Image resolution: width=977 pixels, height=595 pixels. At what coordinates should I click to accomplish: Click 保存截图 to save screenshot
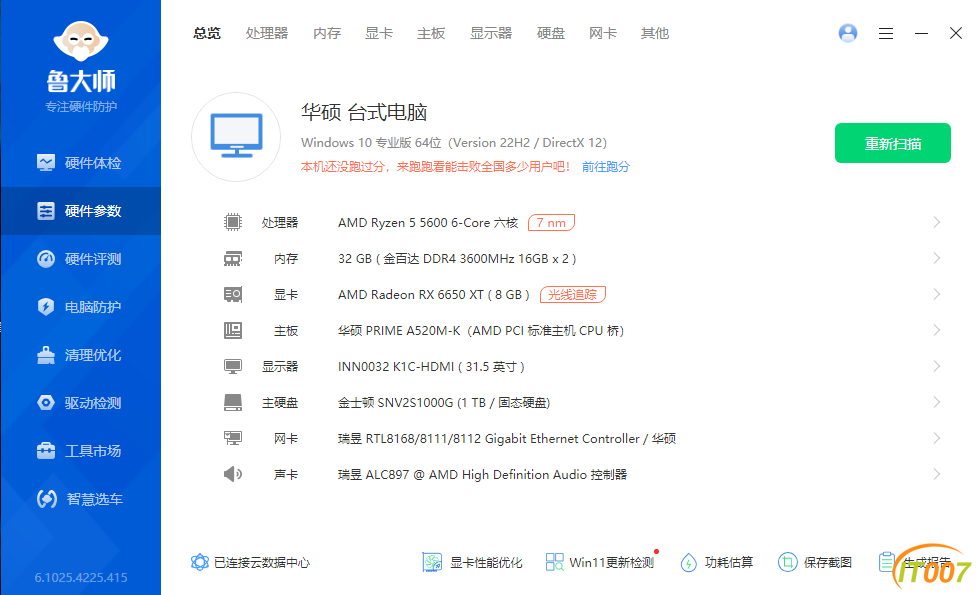tap(815, 563)
